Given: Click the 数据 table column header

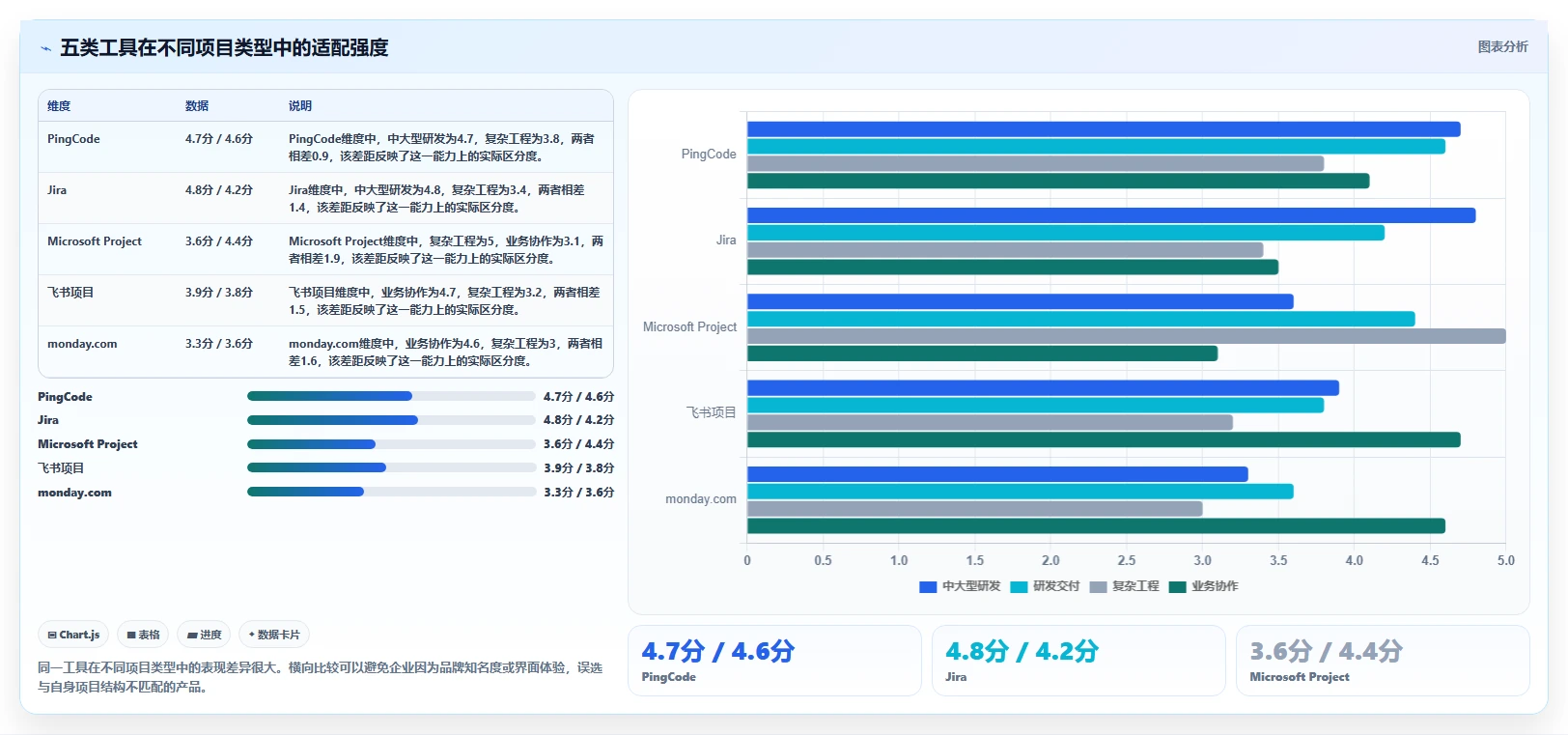Looking at the screenshot, I should pyautogui.click(x=197, y=106).
